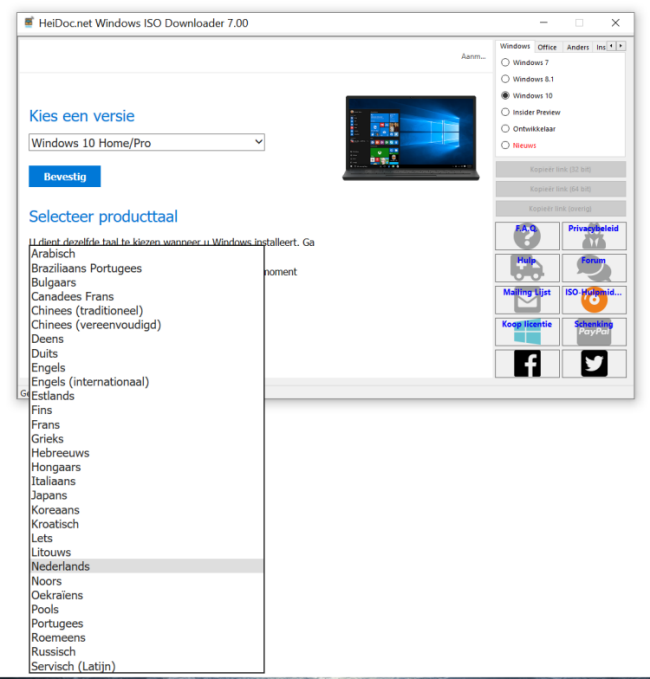Select Chinees (vereenvoudigd) language option
Viewport: 650px width, 679px height.
pyautogui.click(x=147, y=325)
